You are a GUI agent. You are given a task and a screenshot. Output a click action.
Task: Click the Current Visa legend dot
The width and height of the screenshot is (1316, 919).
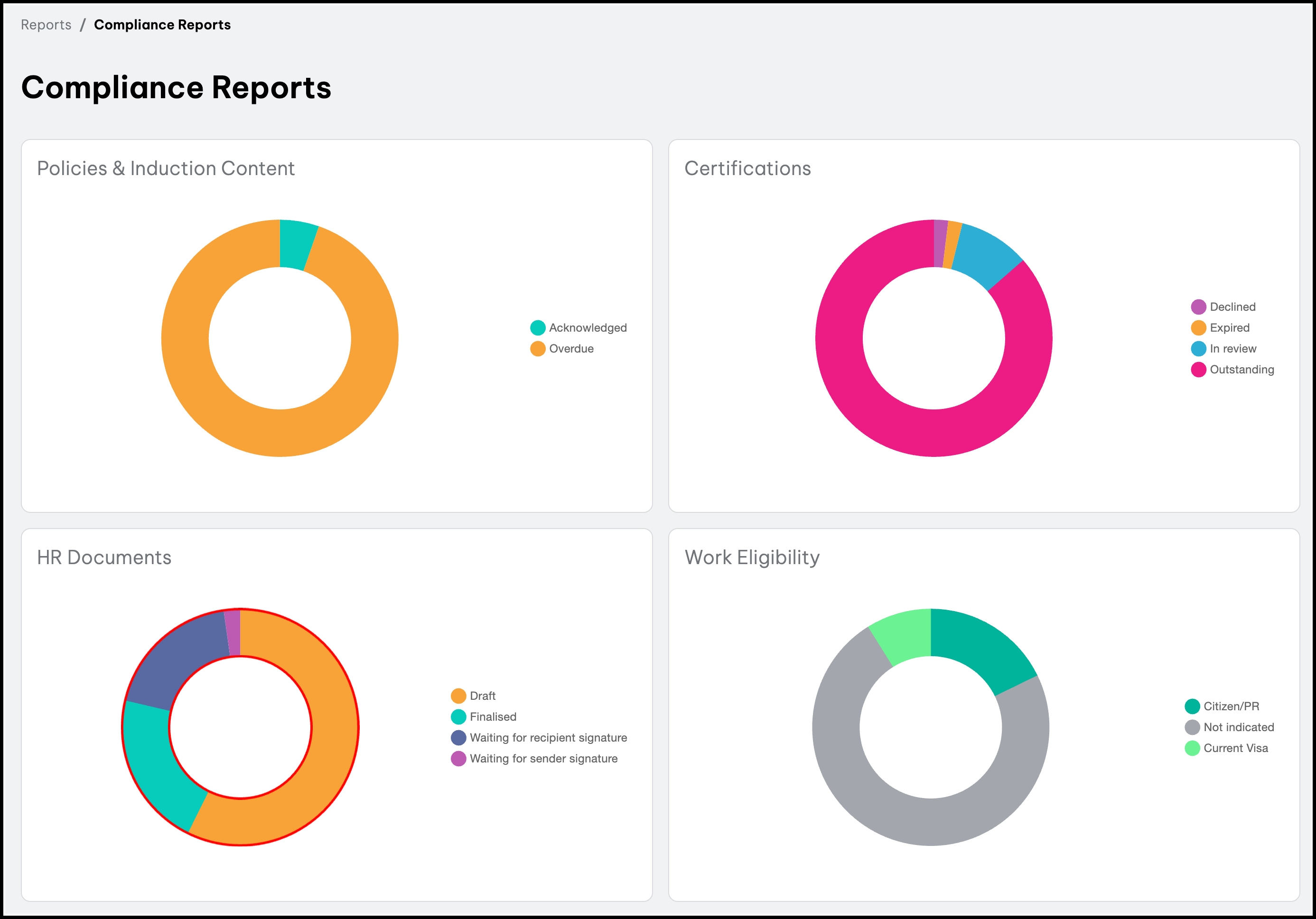[x=1192, y=748]
